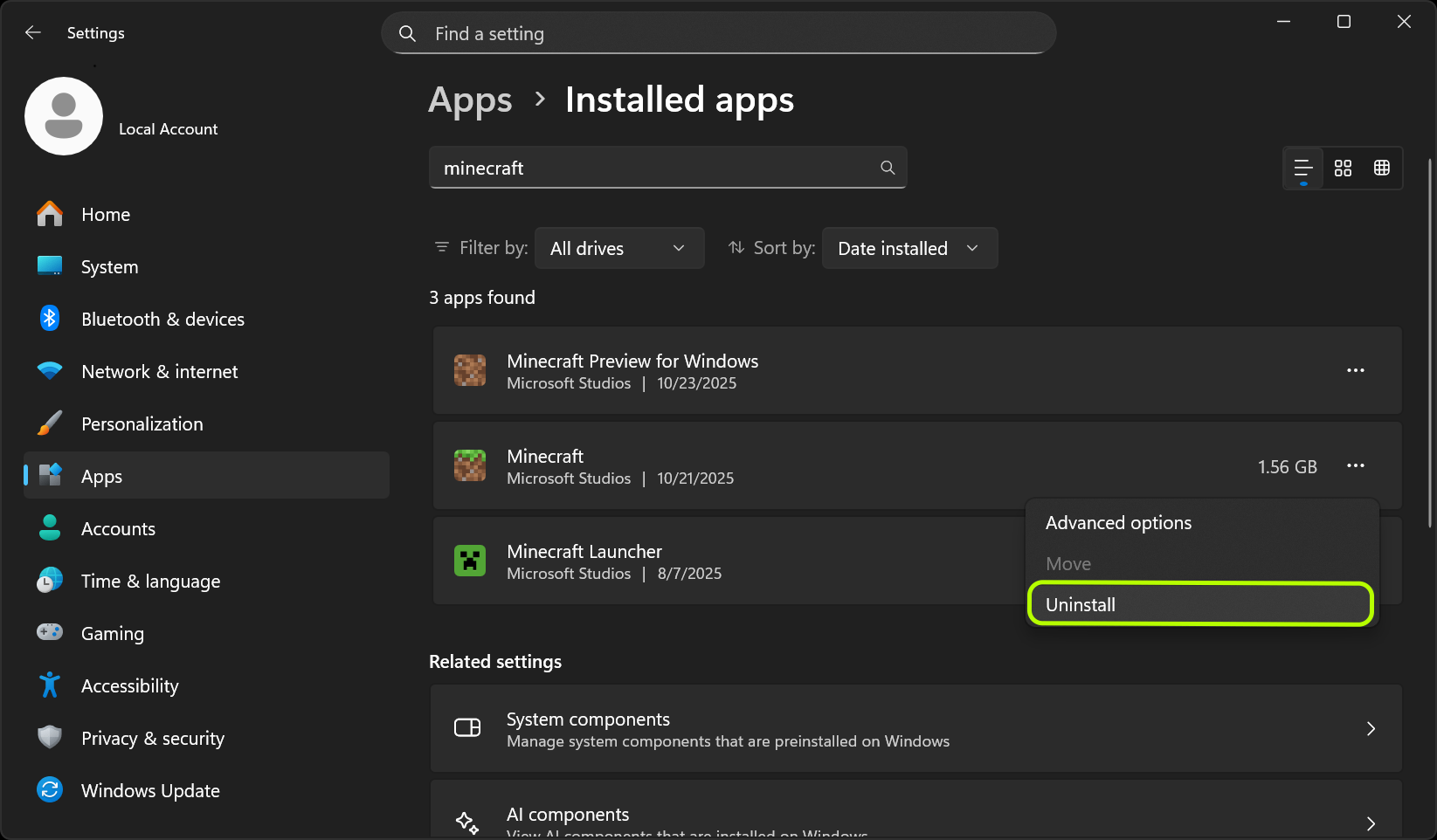Select Advanced options from the context menu
Image resolution: width=1437 pixels, height=840 pixels.
pos(1118,522)
